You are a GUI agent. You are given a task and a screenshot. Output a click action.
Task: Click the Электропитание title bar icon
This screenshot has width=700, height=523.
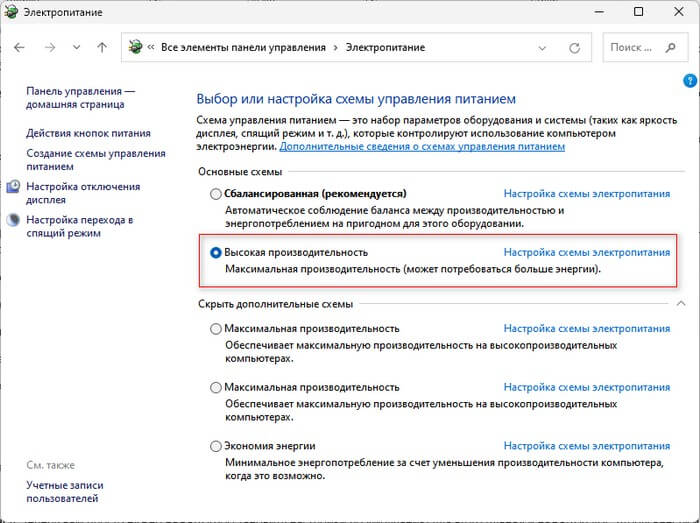10,11
